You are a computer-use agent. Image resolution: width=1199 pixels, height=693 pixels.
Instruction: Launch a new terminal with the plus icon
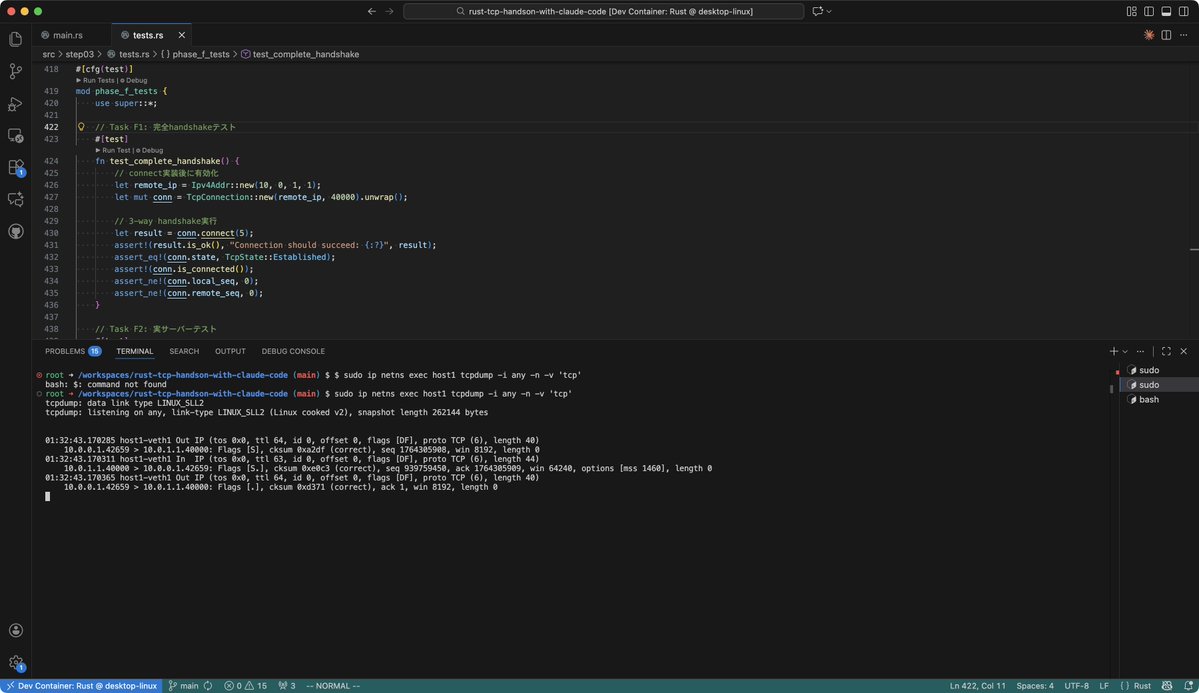(1112, 351)
